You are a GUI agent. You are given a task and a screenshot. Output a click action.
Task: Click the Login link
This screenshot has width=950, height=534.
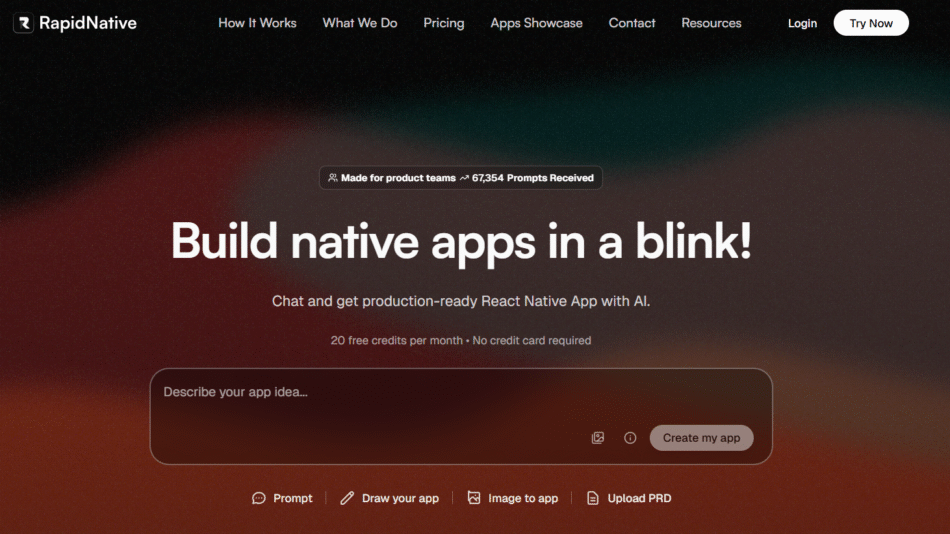point(802,23)
